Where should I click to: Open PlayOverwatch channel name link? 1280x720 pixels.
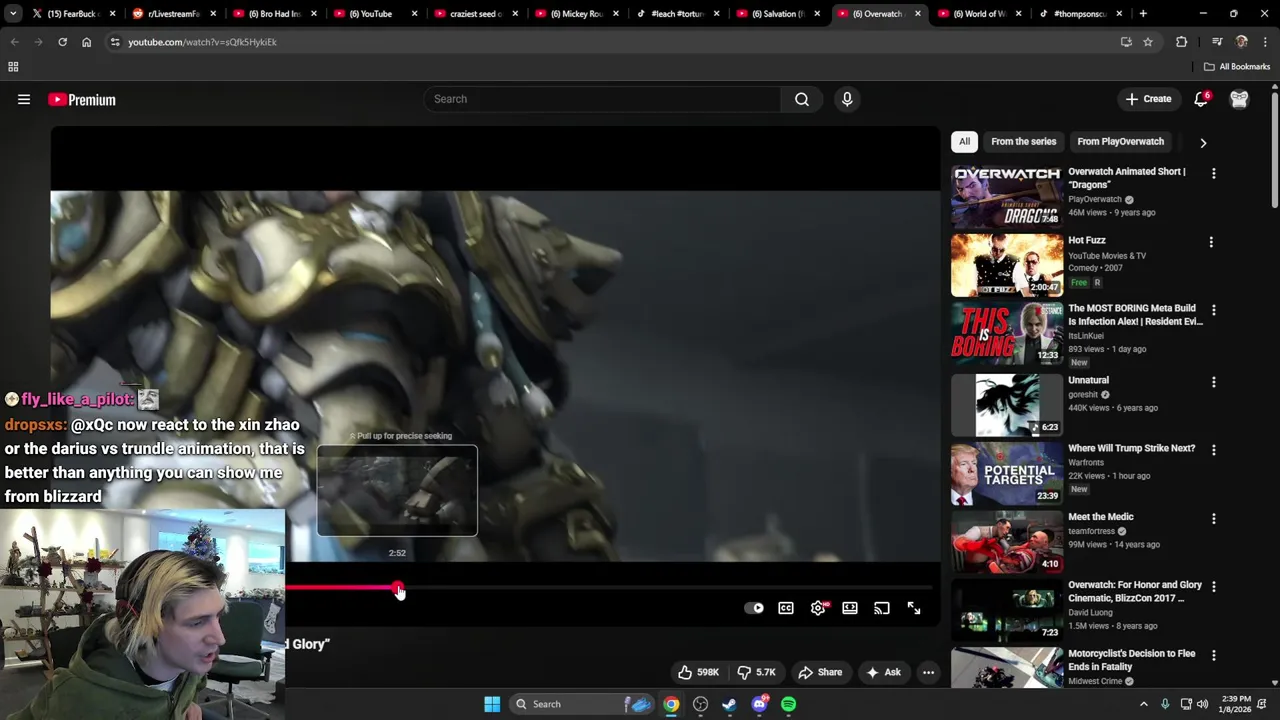[x=1095, y=199]
